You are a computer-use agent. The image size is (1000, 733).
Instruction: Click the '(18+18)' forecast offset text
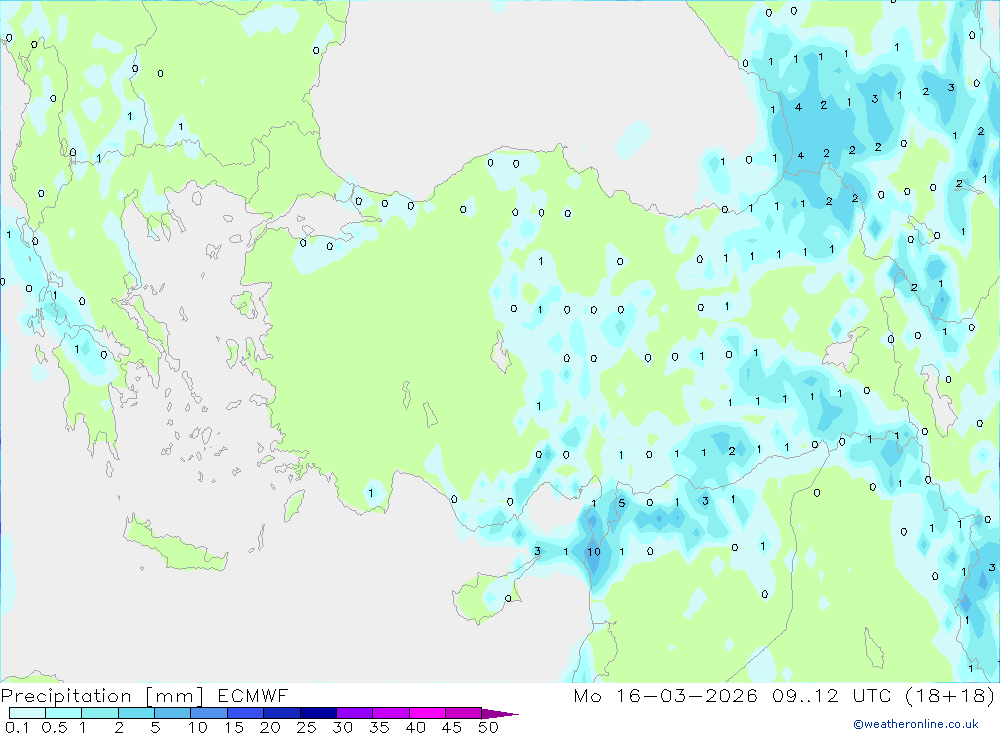click(950, 696)
